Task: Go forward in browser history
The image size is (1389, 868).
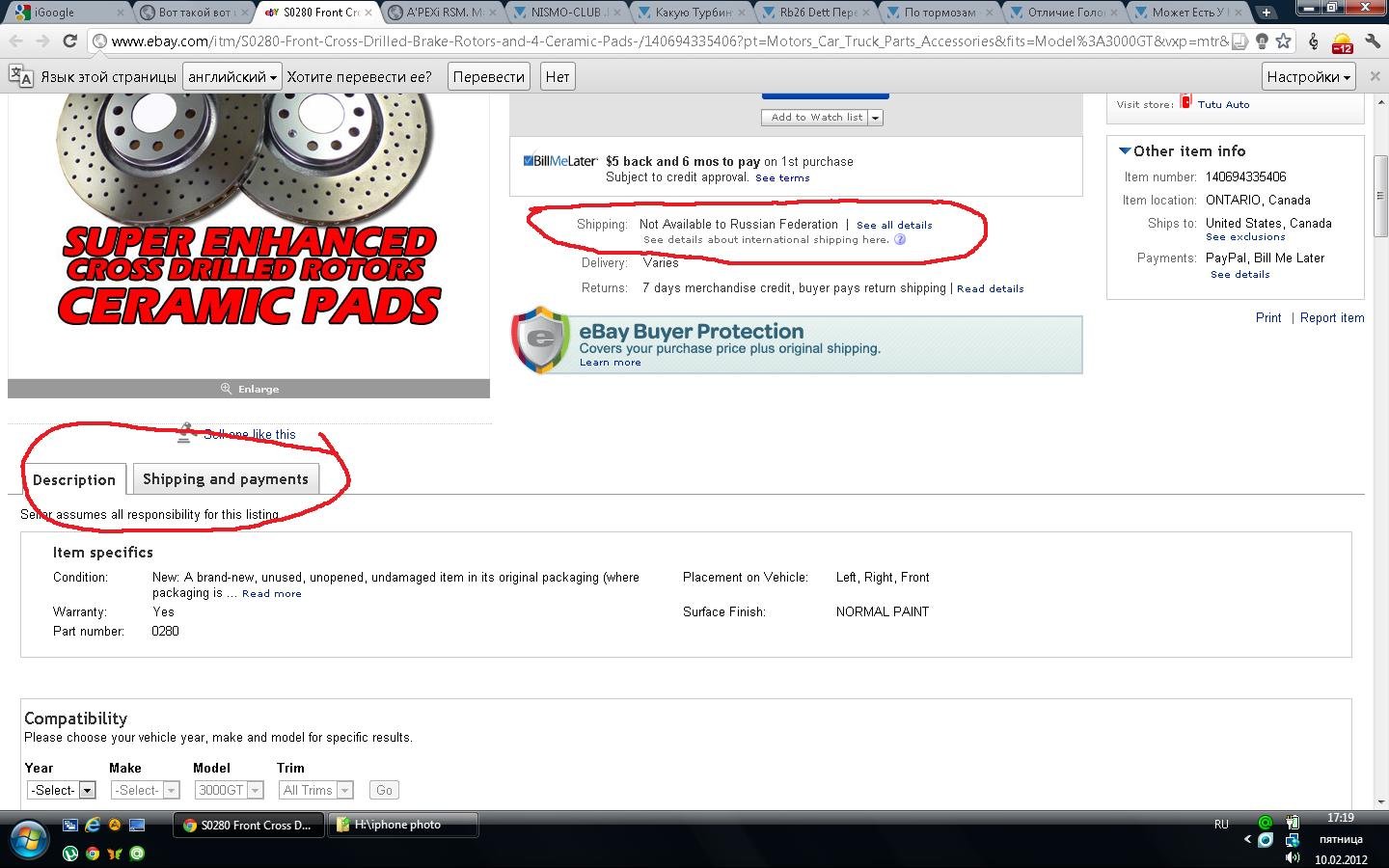Action: (x=42, y=41)
